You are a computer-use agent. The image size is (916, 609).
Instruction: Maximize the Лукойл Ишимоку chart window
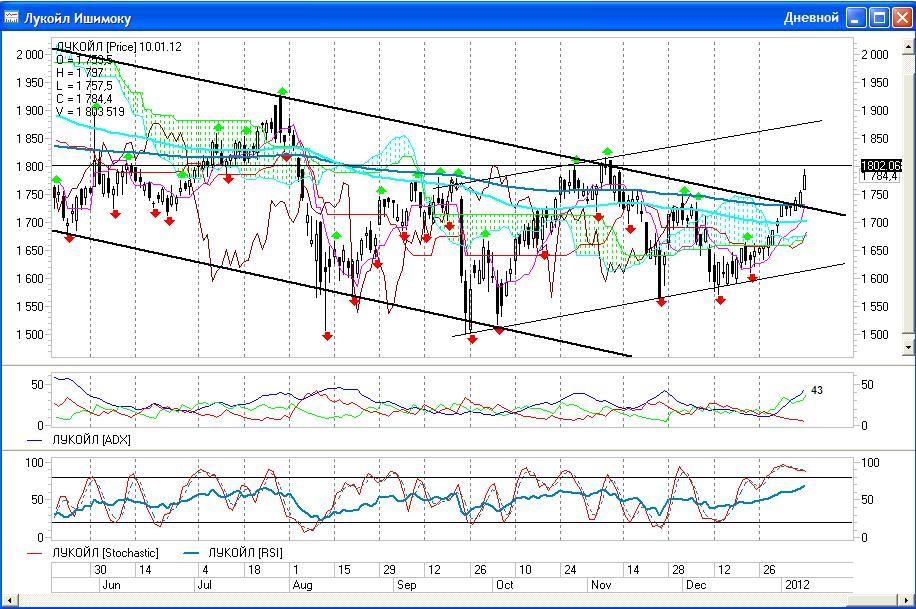click(x=879, y=18)
